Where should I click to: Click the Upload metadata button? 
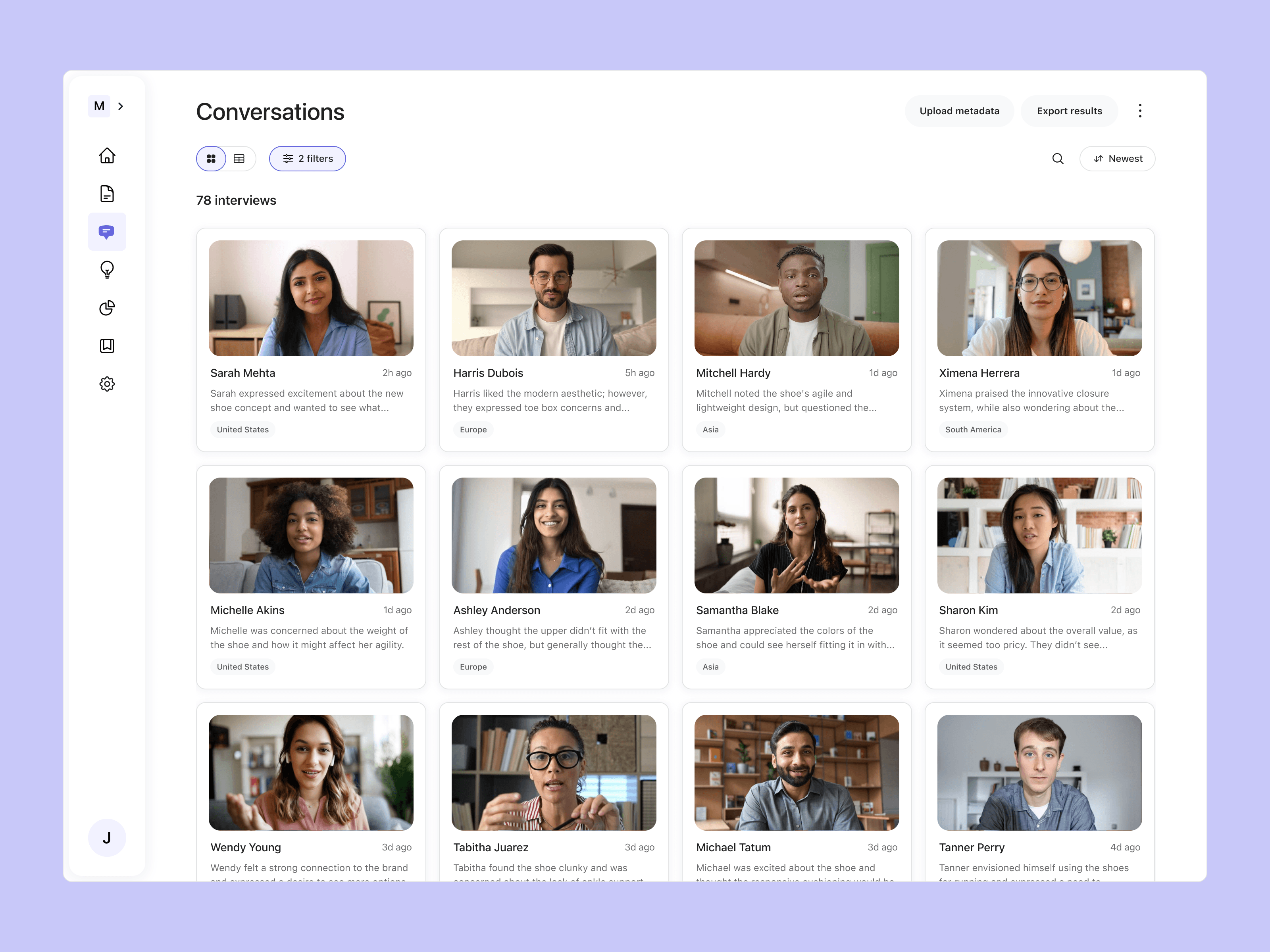click(x=959, y=111)
